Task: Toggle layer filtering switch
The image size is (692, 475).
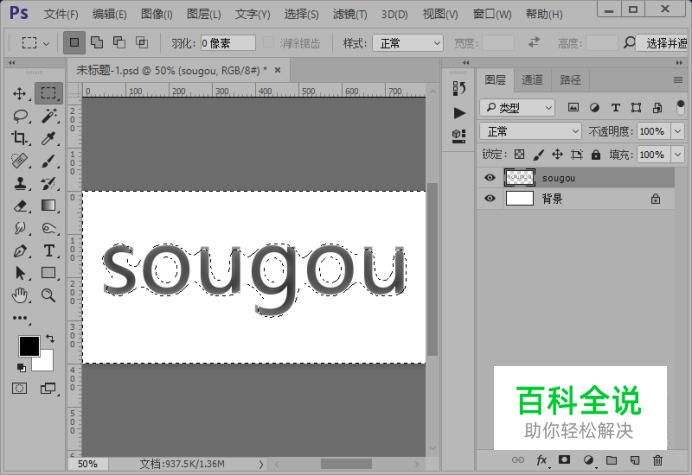Action: coord(680,107)
